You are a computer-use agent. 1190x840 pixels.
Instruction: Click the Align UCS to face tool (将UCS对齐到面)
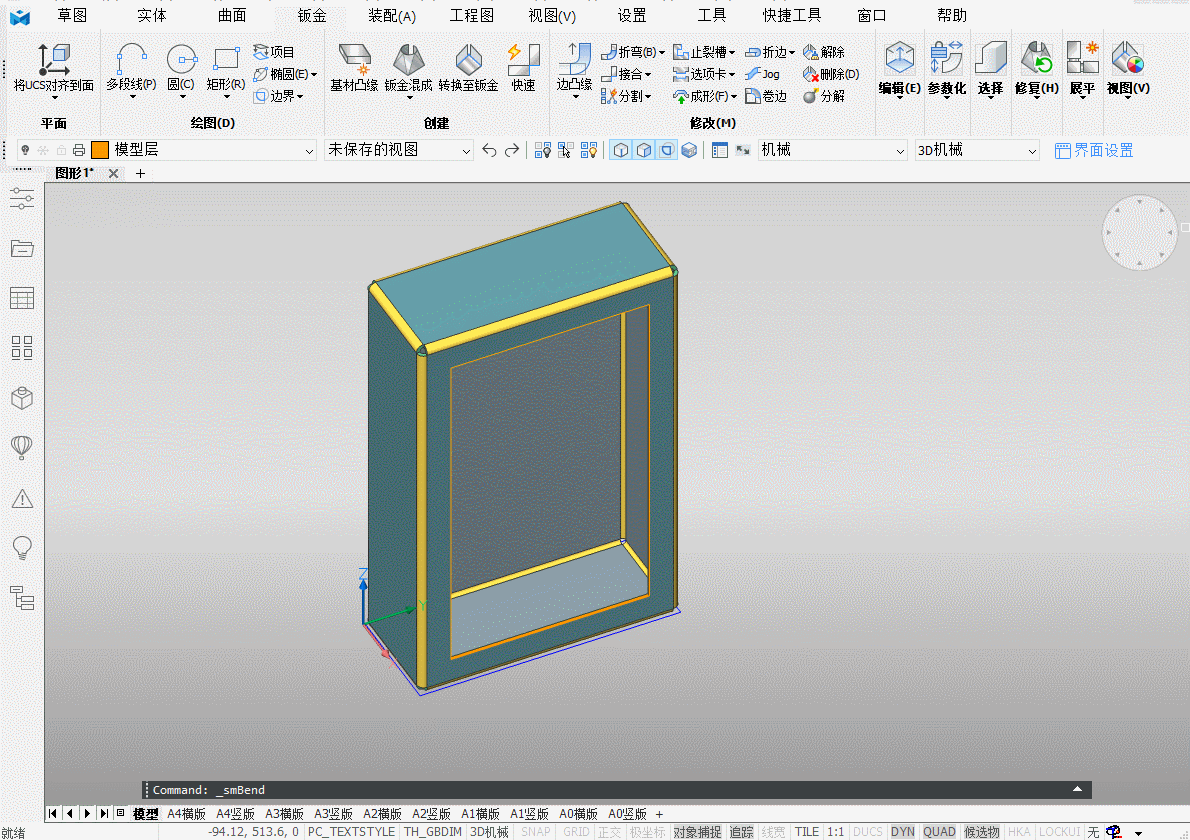coord(53,70)
